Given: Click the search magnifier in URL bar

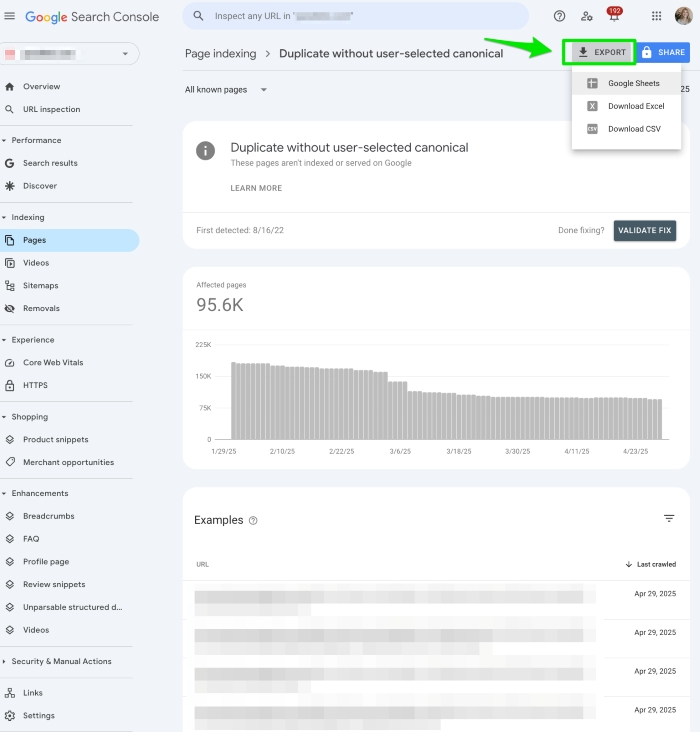Looking at the screenshot, I should [x=198, y=16].
